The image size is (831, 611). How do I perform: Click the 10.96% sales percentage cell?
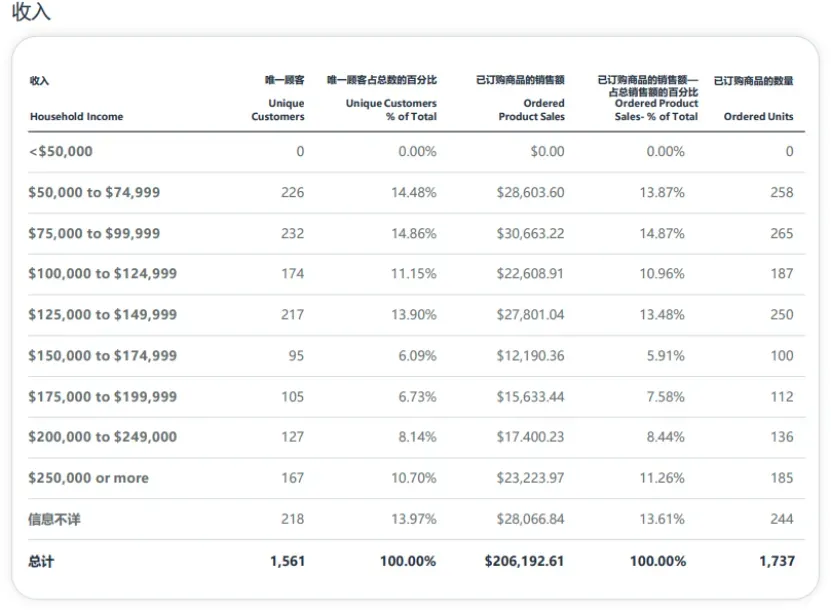(662, 273)
